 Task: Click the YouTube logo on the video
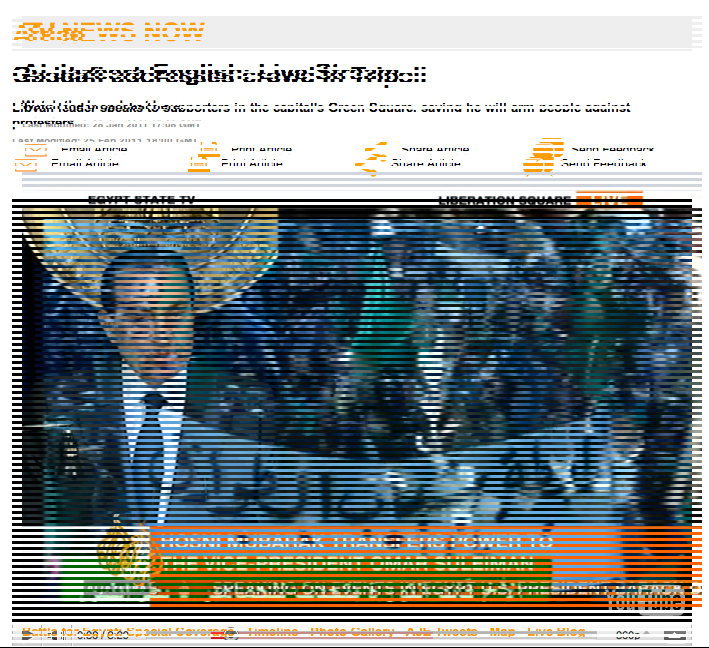[x=646, y=602]
